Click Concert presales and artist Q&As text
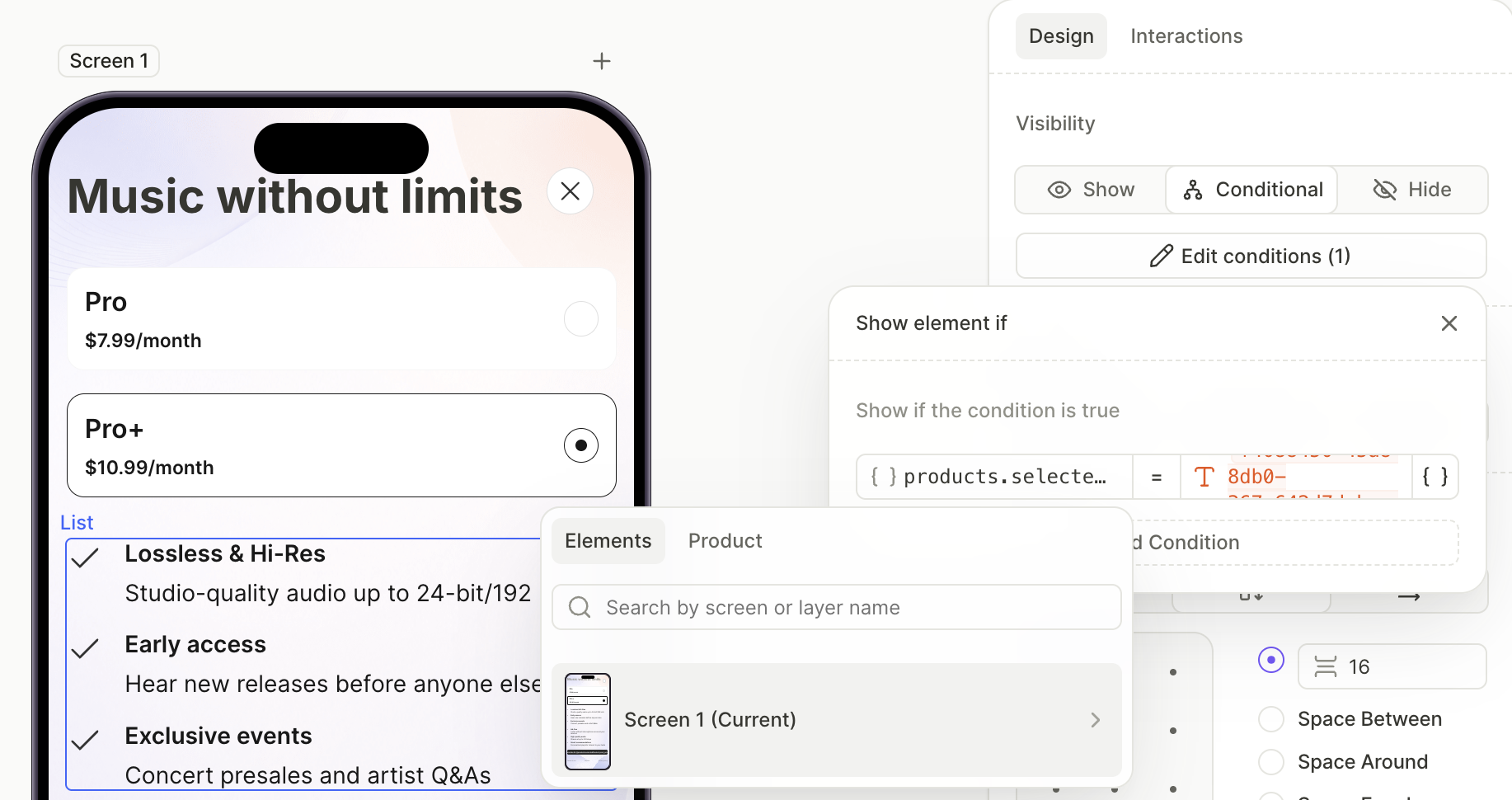Image resolution: width=1512 pixels, height=800 pixels. 308,775
